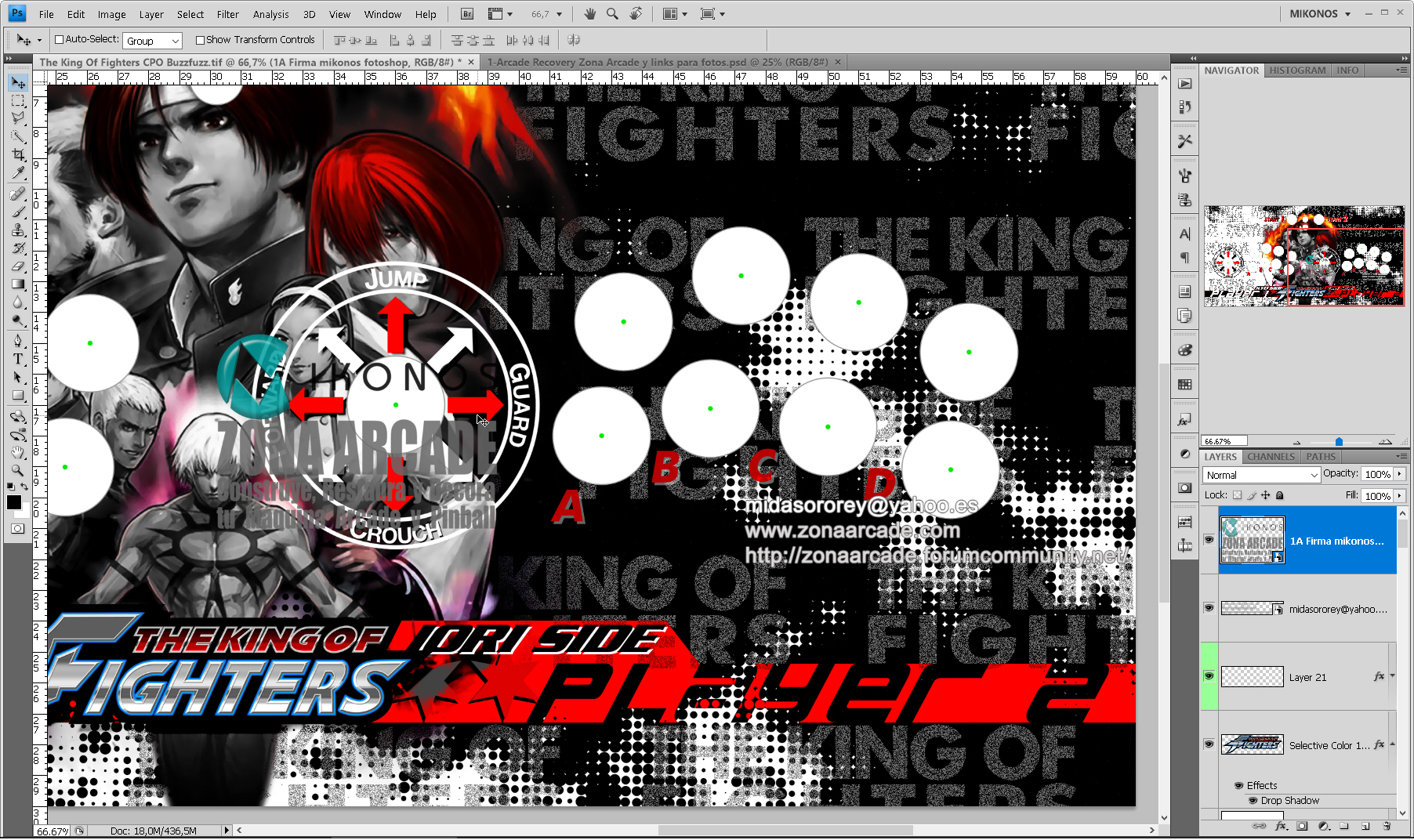Screen dimensions: 1414x840
Task: Select the Rectangle shape tool
Action: click(18, 395)
